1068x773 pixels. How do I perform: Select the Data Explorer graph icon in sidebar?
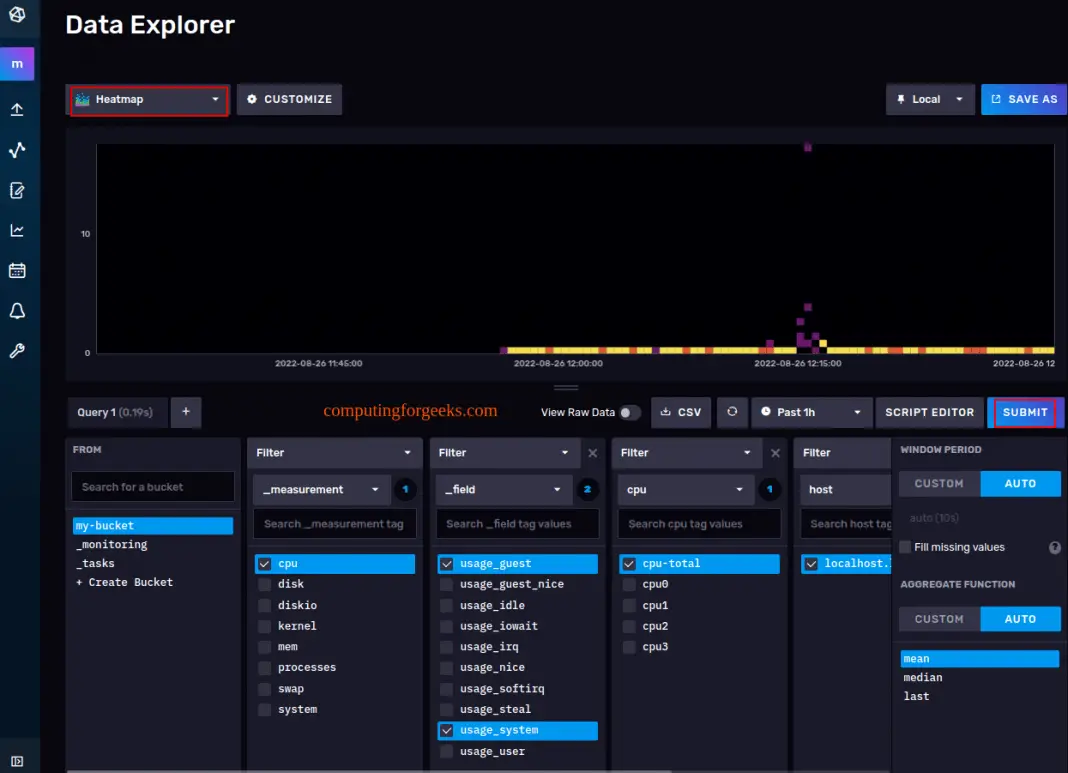[18, 149]
